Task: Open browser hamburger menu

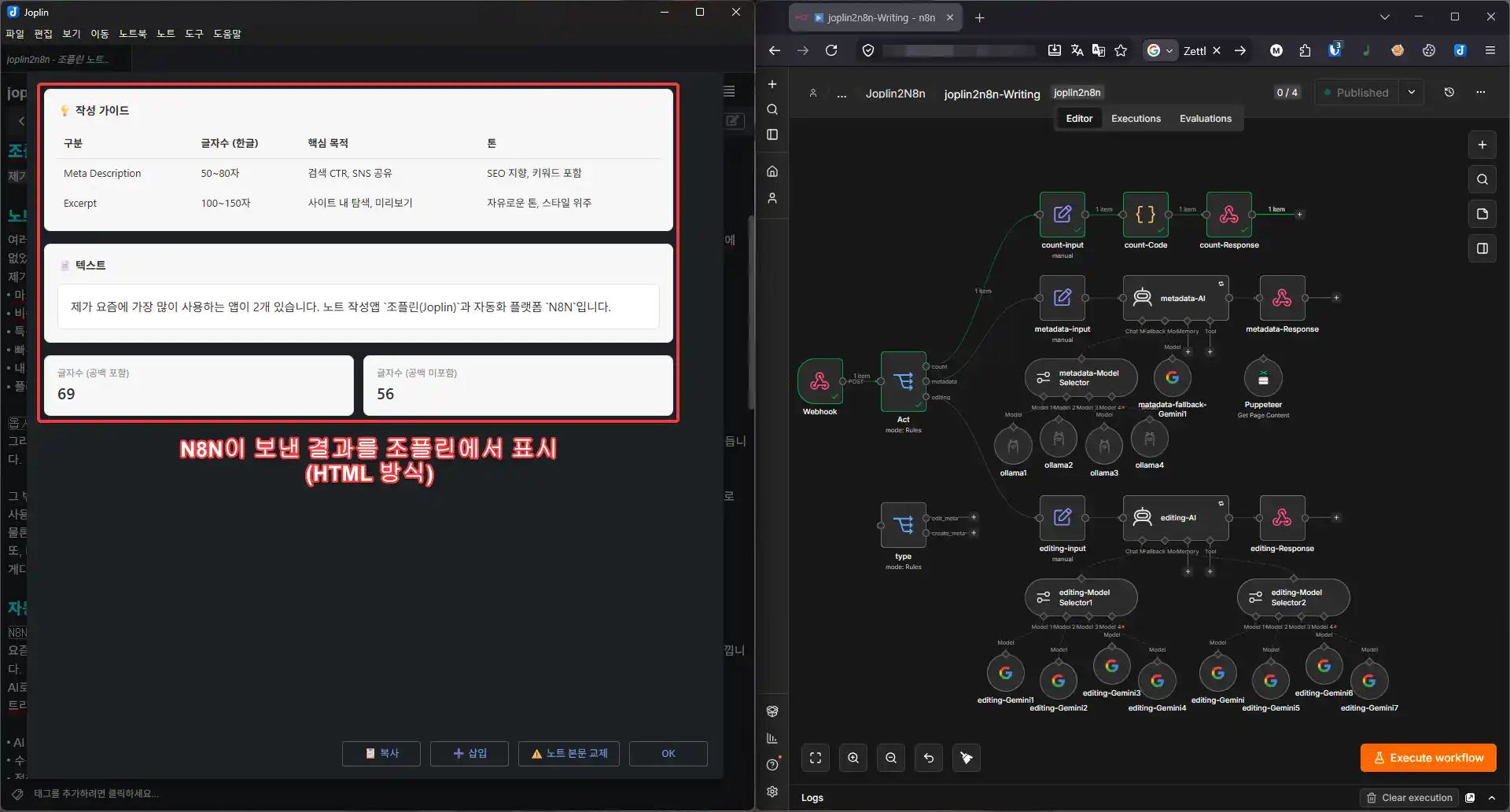Action: [1490, 50]
